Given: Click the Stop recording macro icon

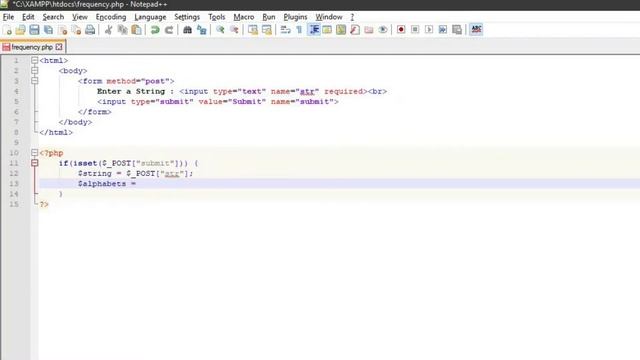Looking at the screenshot, I should (x=415, y=30).
